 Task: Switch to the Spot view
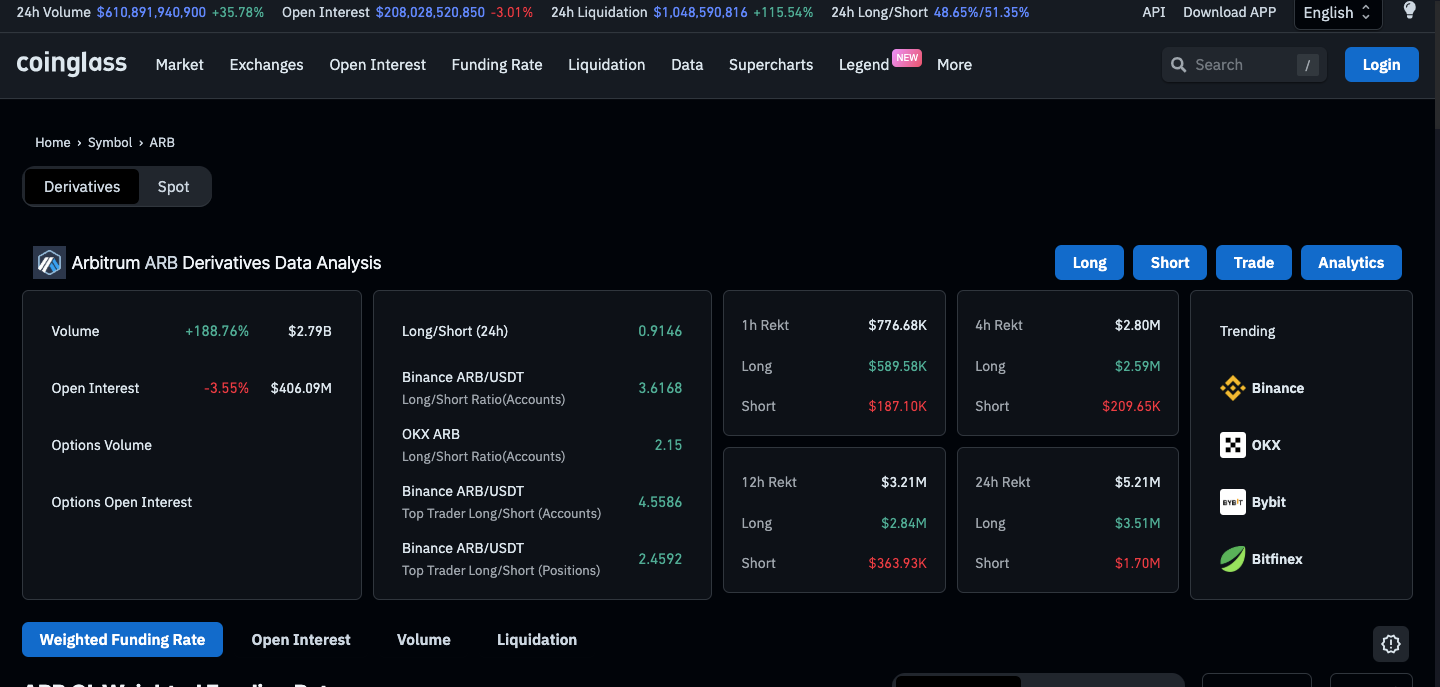173,187
